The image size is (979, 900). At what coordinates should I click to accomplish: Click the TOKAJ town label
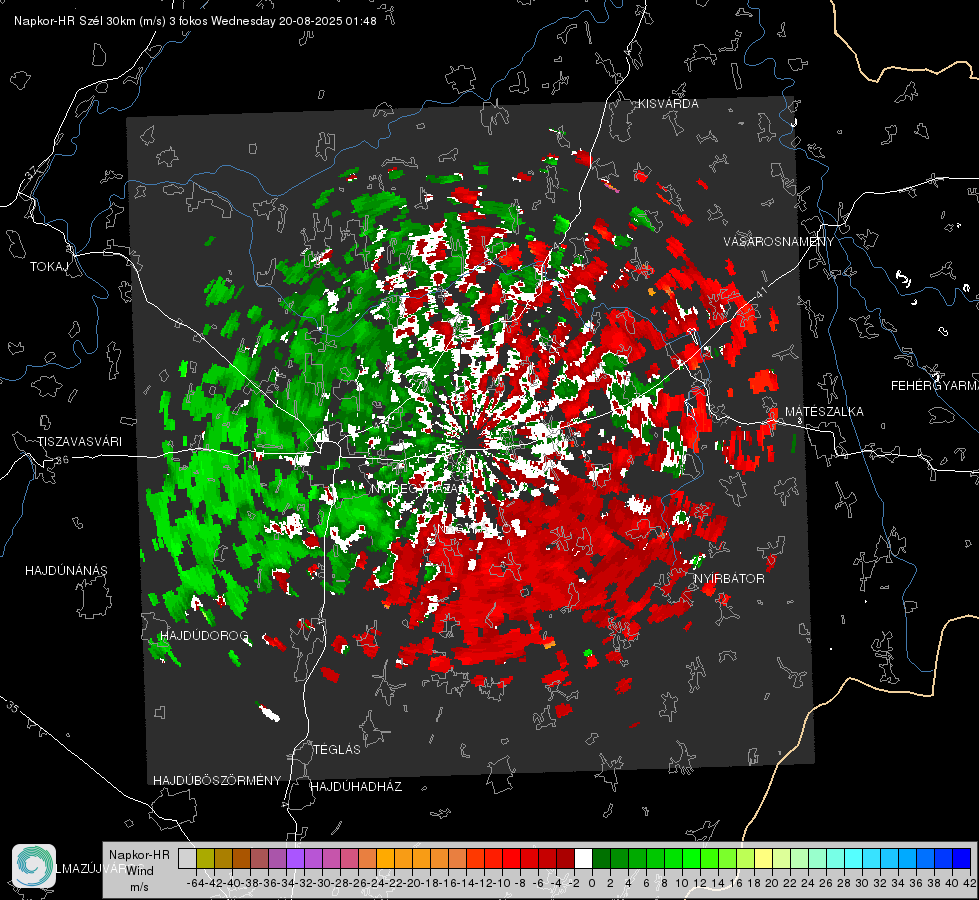[49, 267]
